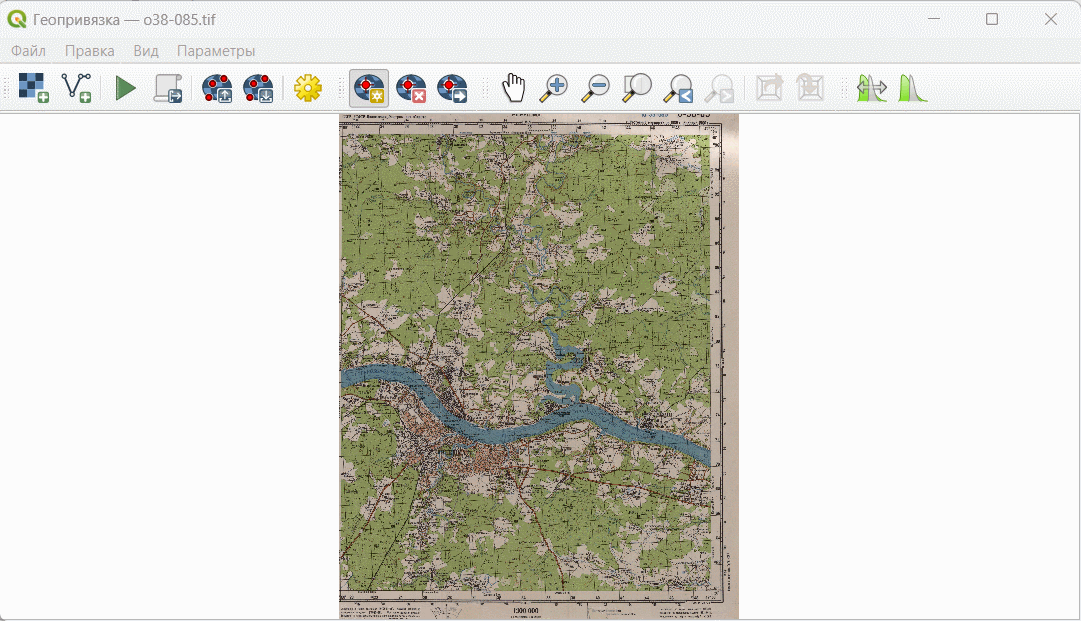Start georeferencing with the green play button
Screen dimensions: 1081x621
click(x=125, y=88)
